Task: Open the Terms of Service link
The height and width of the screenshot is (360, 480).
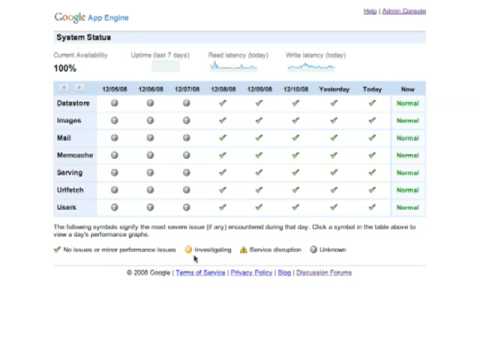Action: point(201,273)
